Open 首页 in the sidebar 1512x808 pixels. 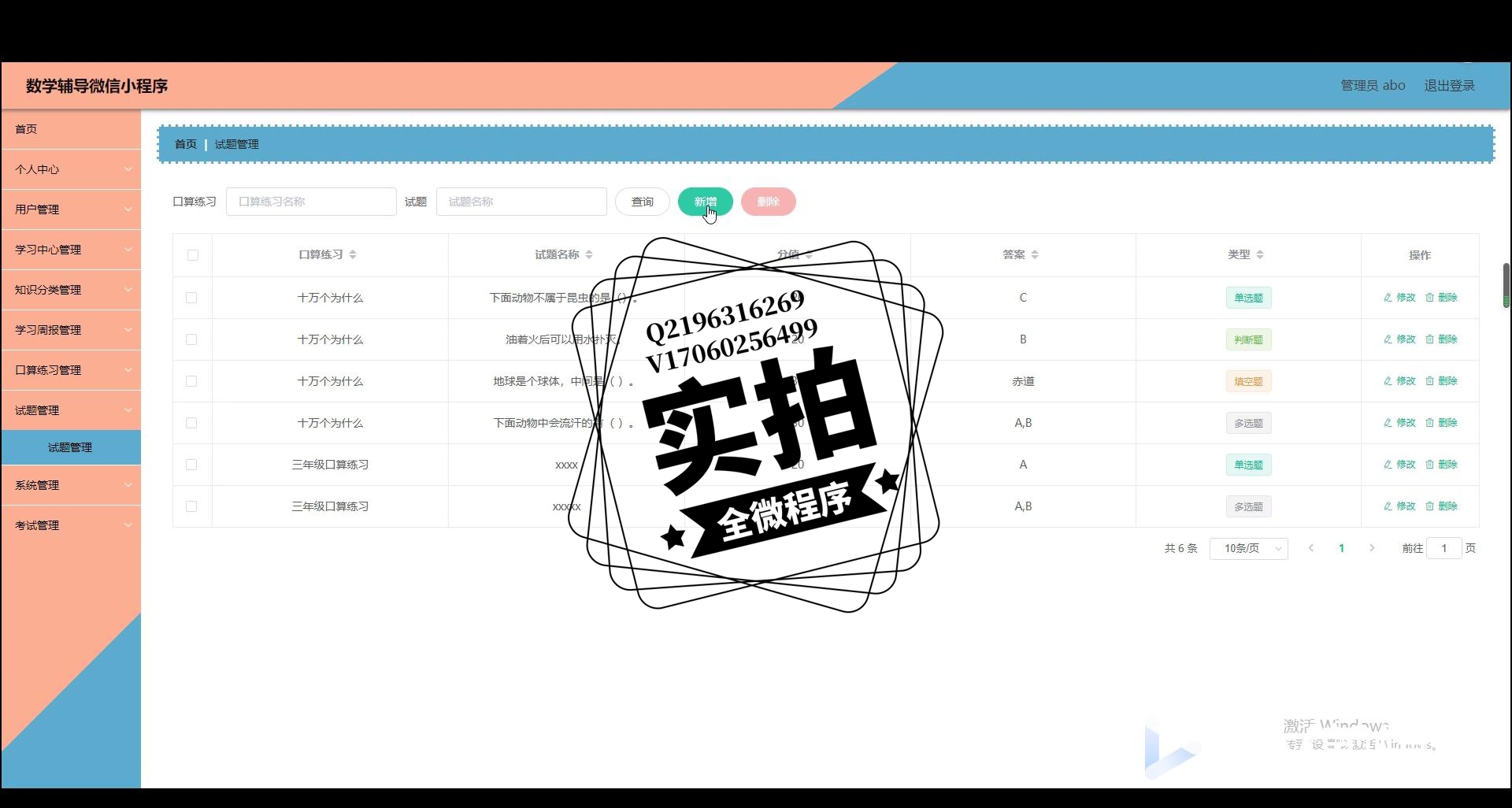71,129
